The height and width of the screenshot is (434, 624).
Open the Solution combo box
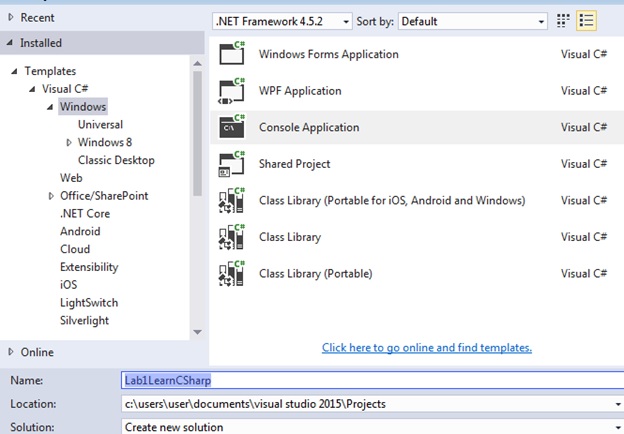(372, 426)
